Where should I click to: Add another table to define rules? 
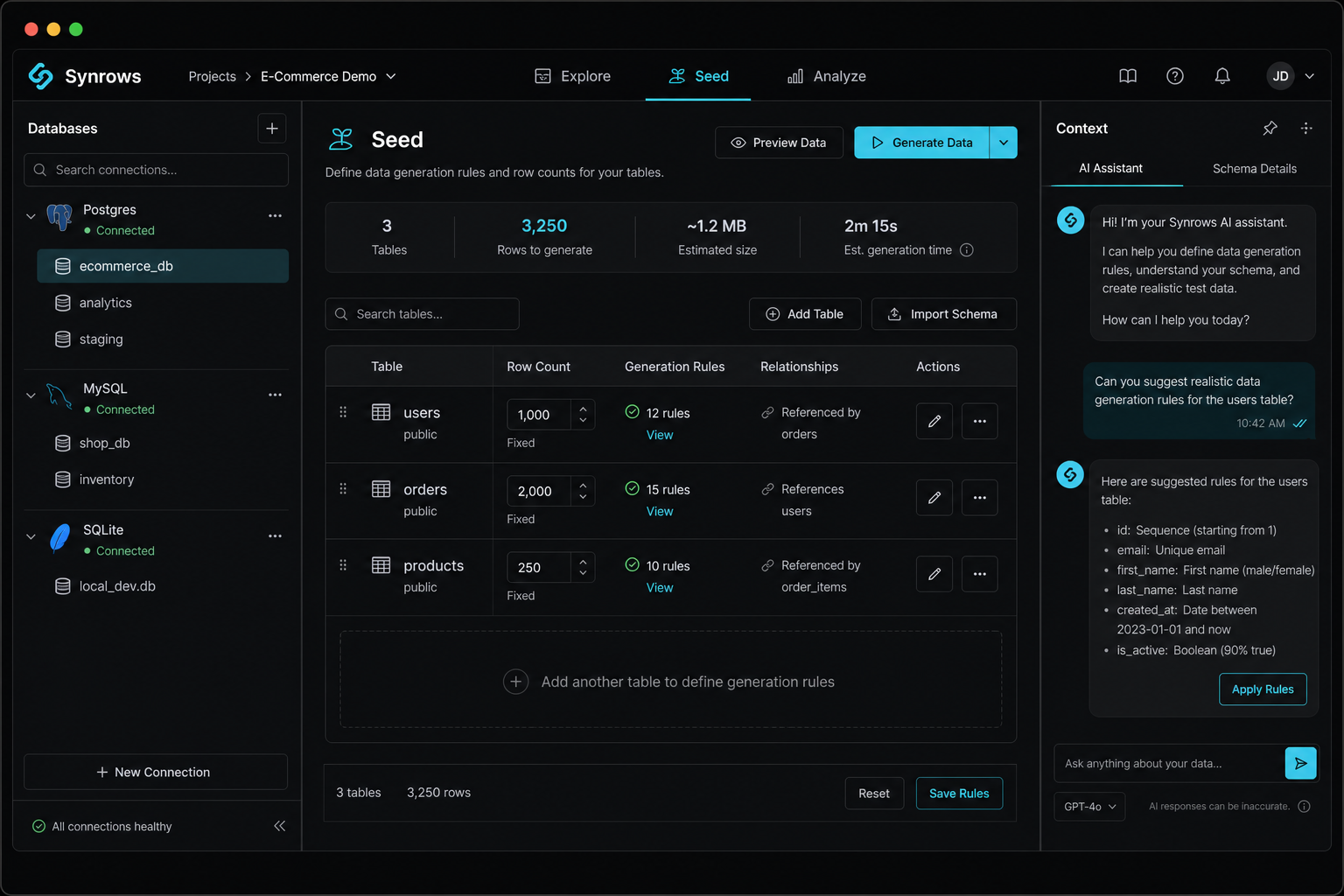[670, 681]
